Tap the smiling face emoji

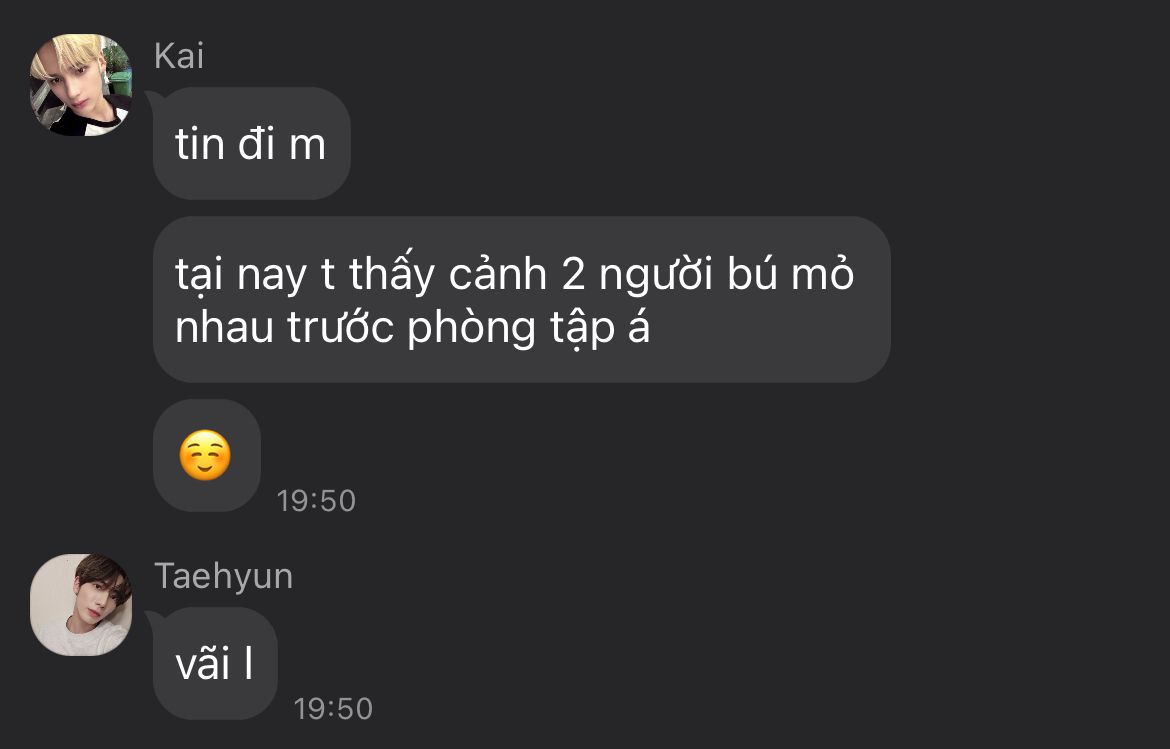(x=205, y=455)
